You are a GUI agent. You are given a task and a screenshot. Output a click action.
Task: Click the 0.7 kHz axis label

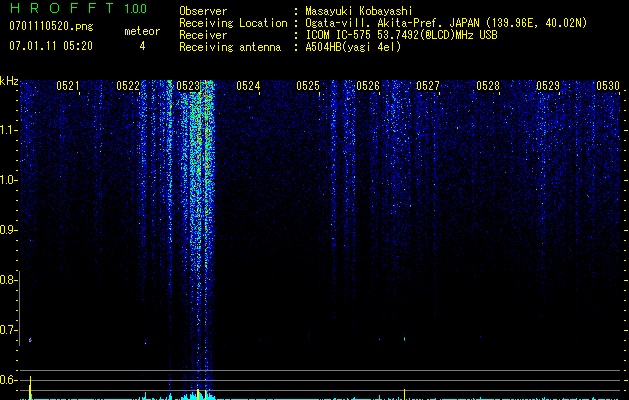8,330
